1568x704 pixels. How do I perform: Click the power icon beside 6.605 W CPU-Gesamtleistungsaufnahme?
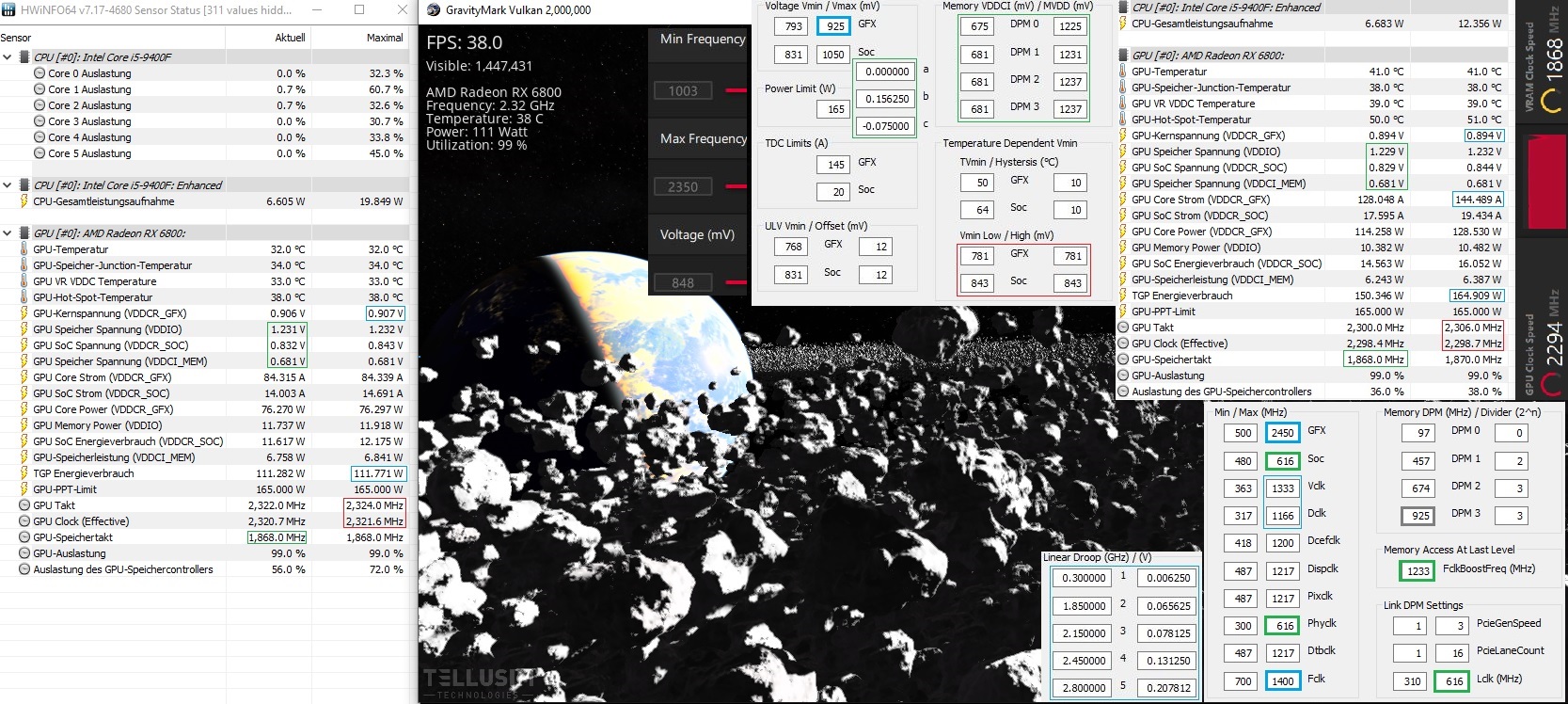click(24, 201)
